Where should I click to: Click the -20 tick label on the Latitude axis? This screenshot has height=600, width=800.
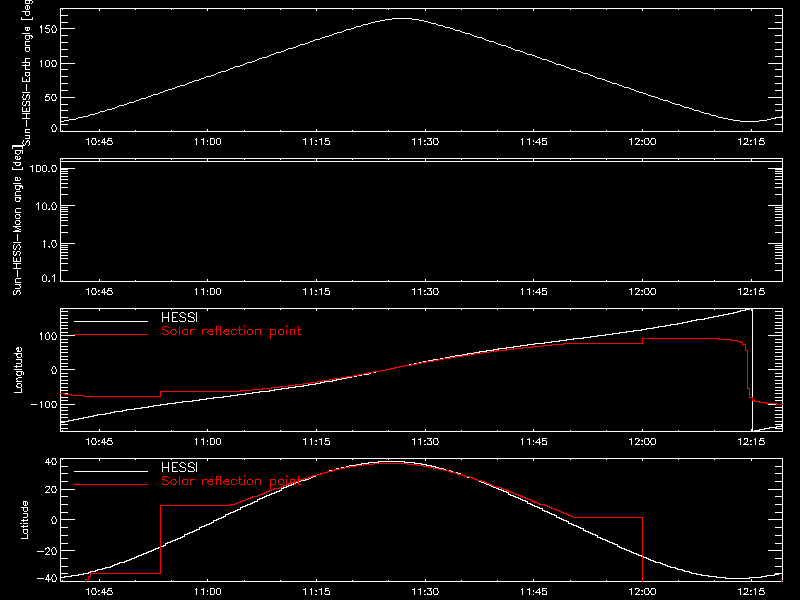click(x=48, y=551)
